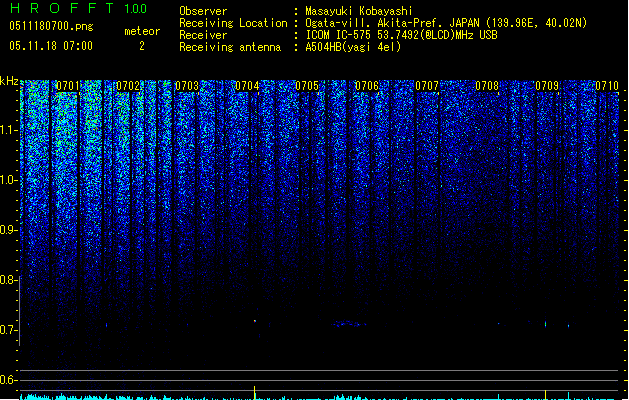Click the 0701 time marker

tap(67, 86)
